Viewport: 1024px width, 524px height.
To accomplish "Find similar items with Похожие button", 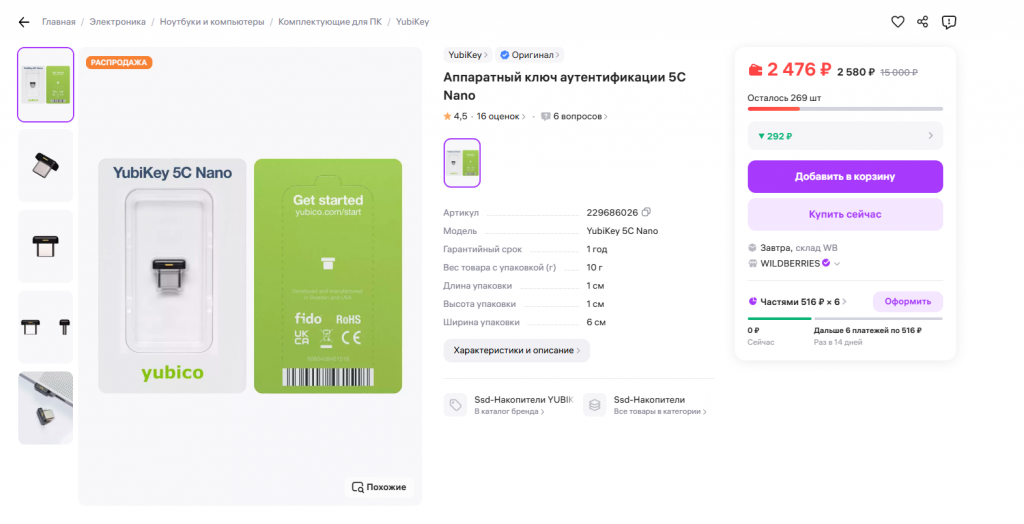I will pos(379,487).
